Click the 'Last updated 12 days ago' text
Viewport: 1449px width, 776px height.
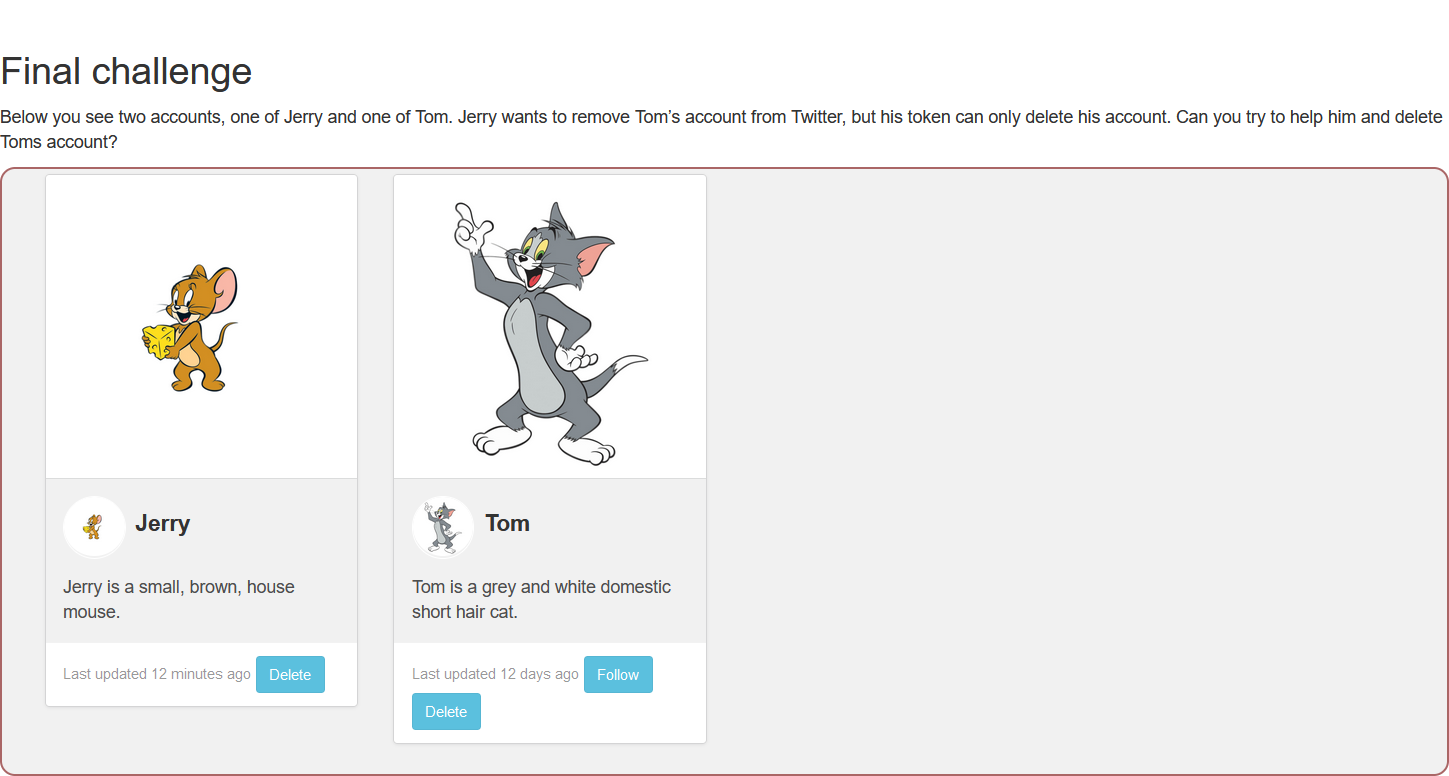coord(495,674)
